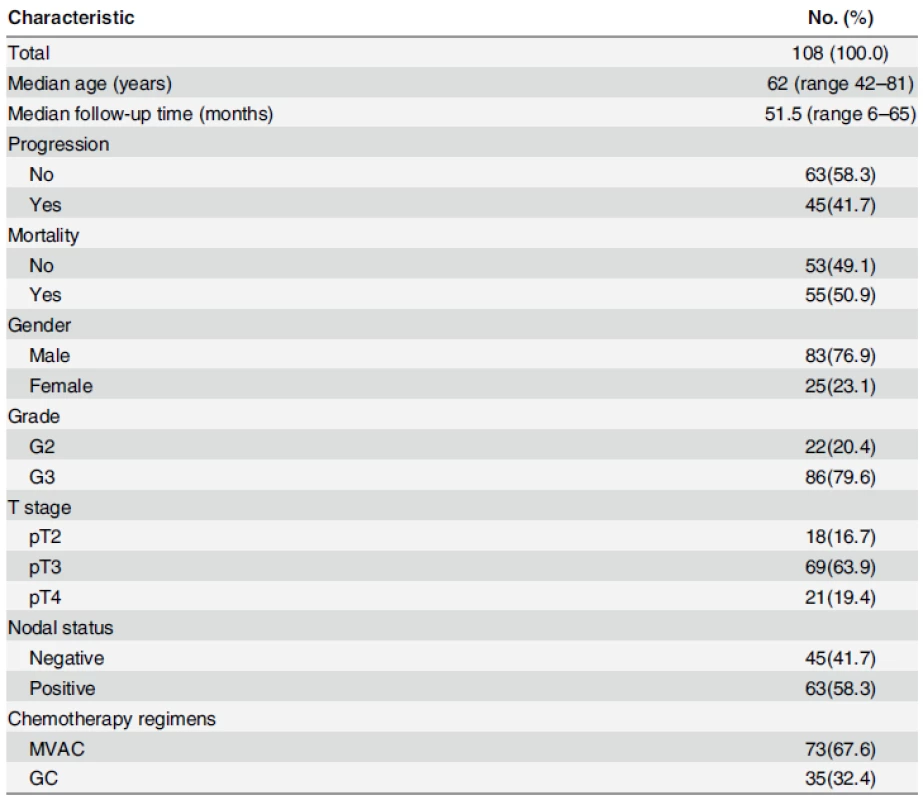Viewport: 923px width, 800px height.
Task: Select the G3 row label
Action: [x=42, y=476]
